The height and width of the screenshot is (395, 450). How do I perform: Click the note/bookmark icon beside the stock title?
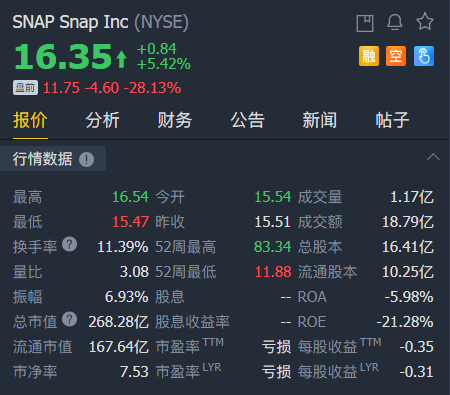(x=365, y=23)
